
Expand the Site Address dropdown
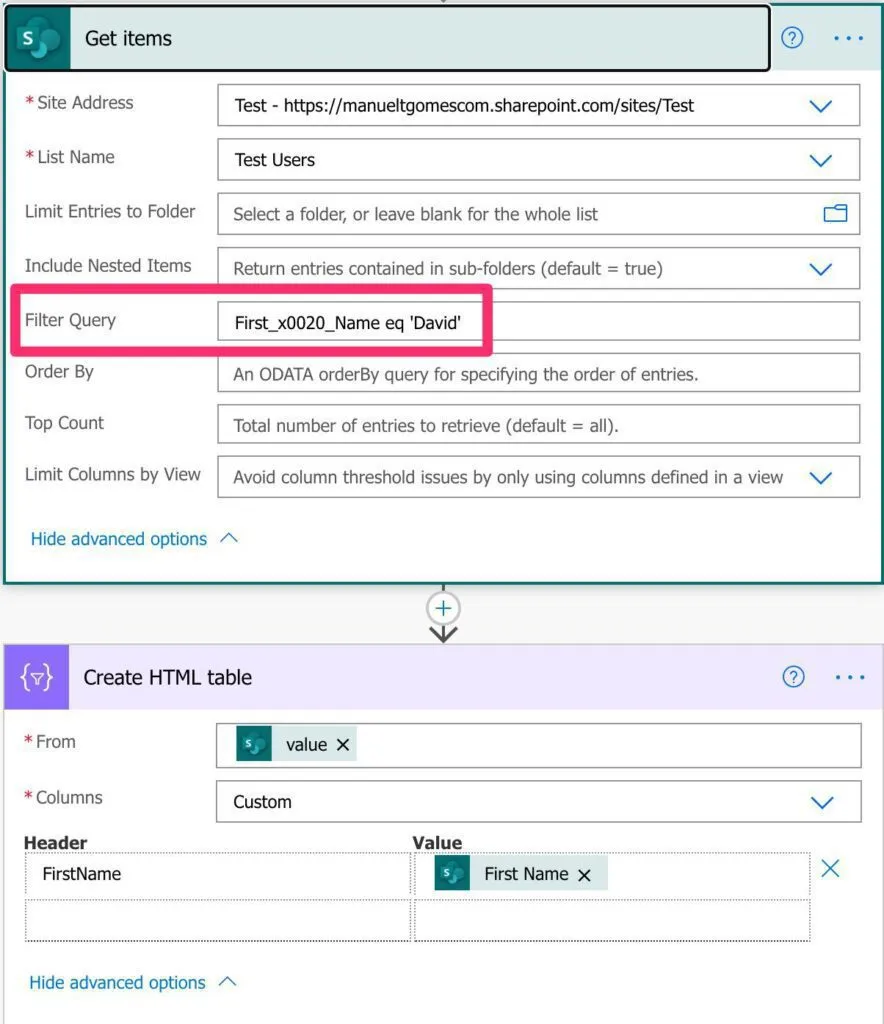click(820, 105)
